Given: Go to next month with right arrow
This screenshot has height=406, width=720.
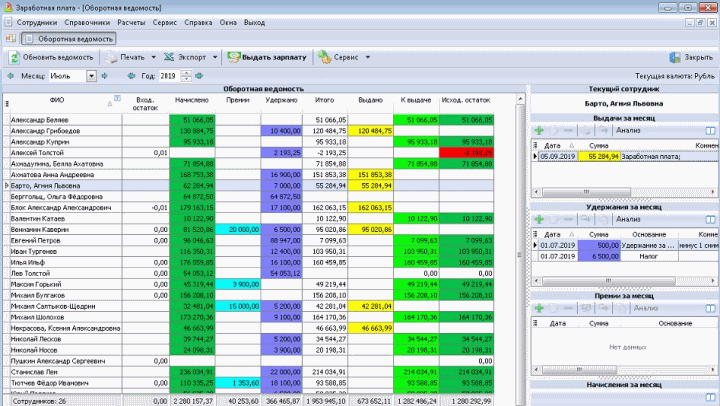Looking at the screenshot, I should coord(105,76).
